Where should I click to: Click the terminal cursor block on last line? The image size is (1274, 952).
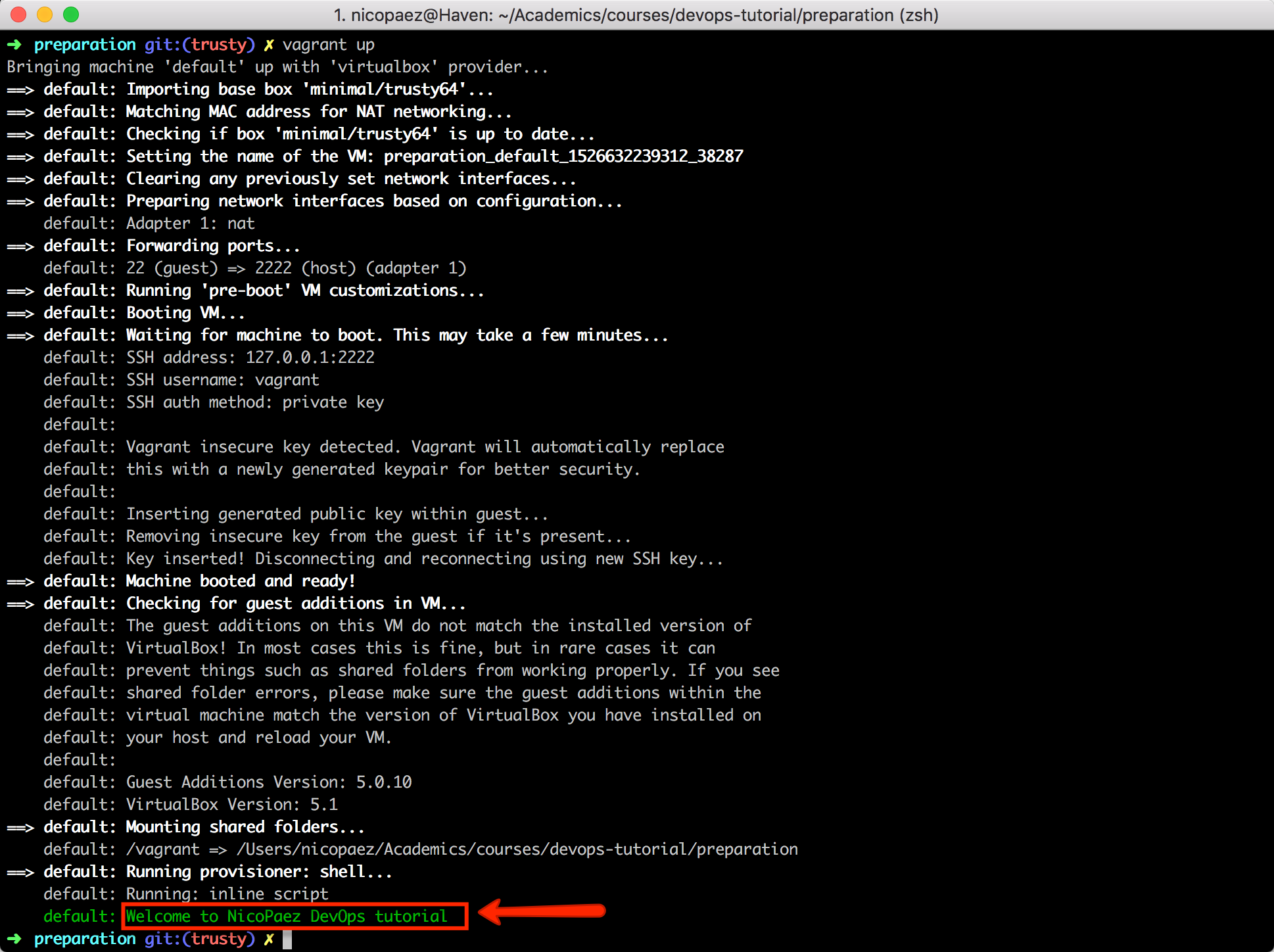pyautogui.click(x=287, y=939)
